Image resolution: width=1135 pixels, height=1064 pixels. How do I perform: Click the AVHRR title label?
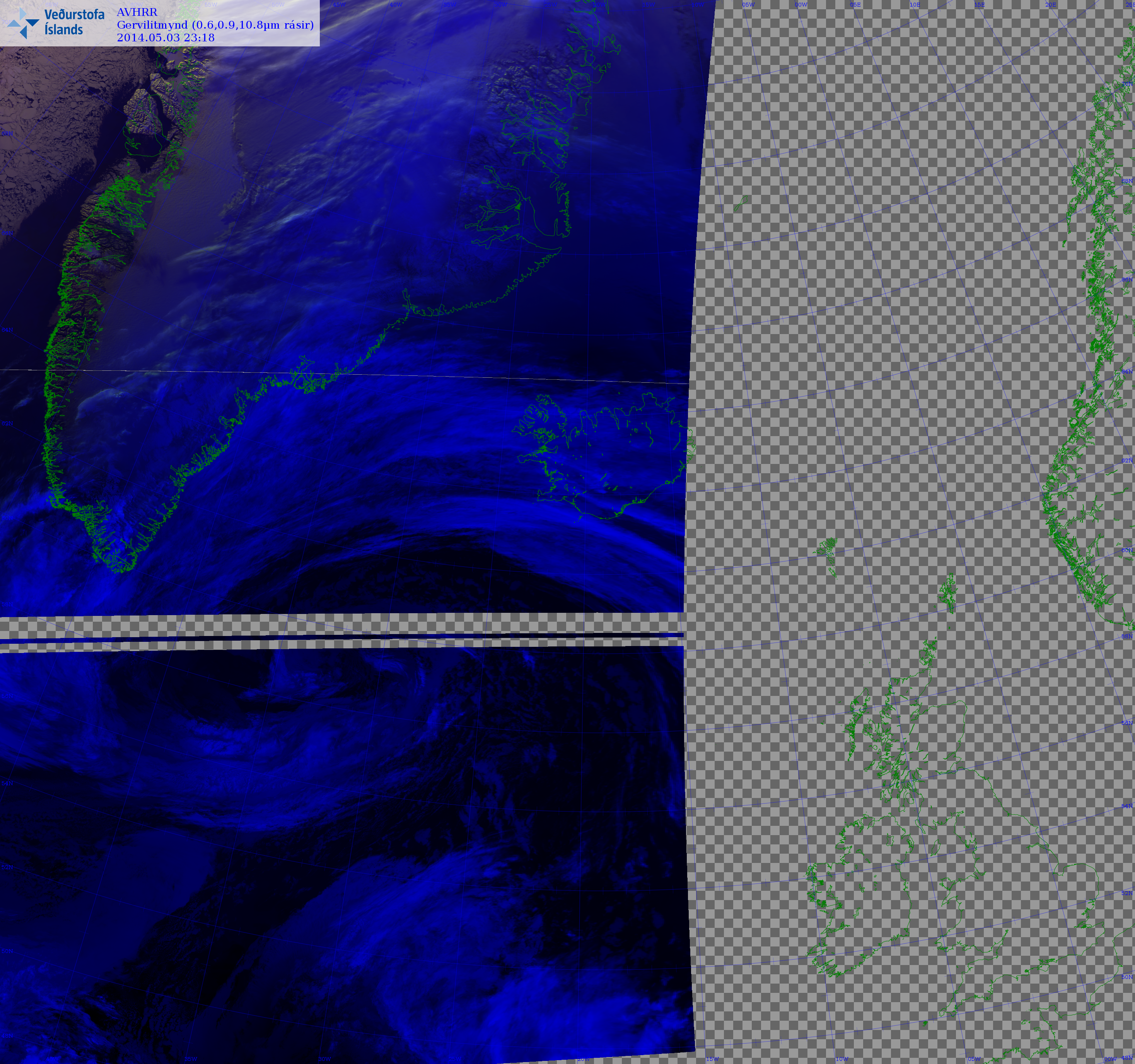(137, 12)
